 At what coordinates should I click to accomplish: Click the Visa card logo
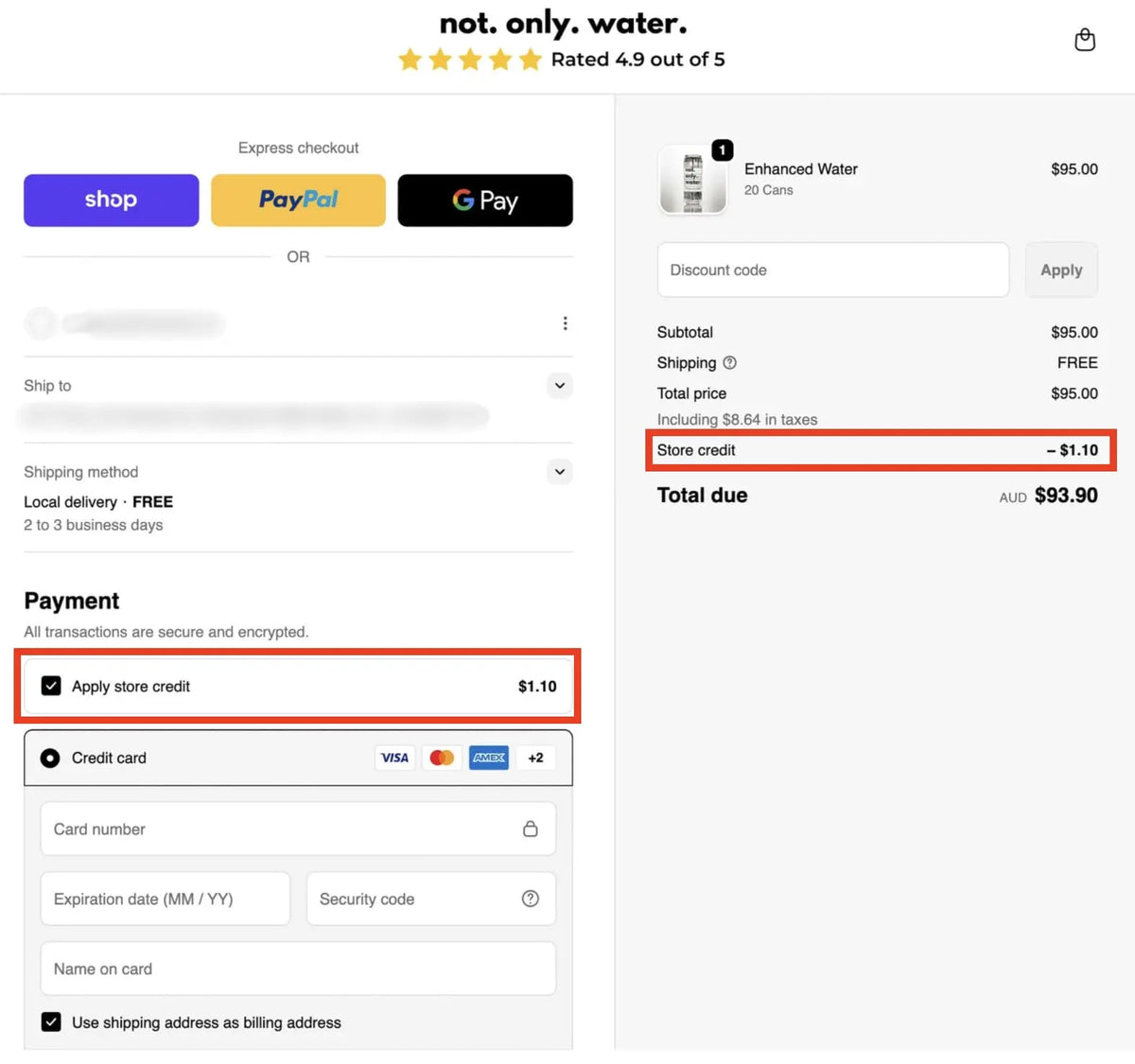pyautogui.click(x=394, y=758)
